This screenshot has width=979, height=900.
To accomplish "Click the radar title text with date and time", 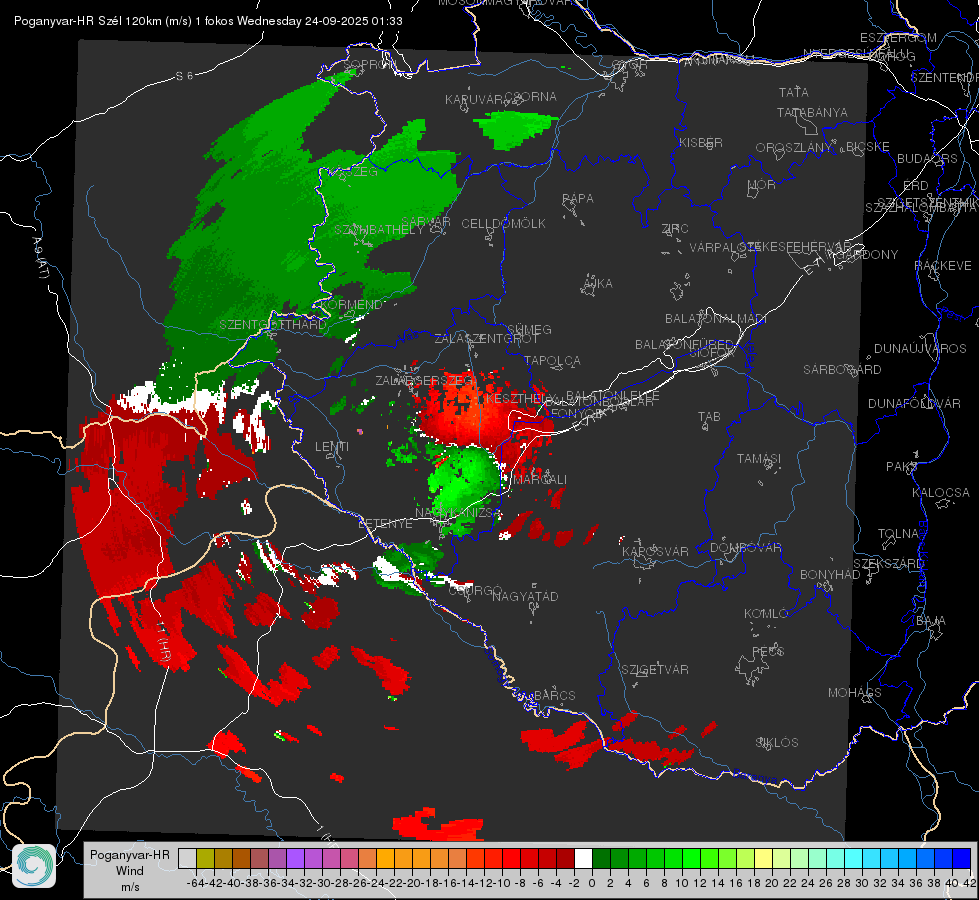I will point(208,21).
